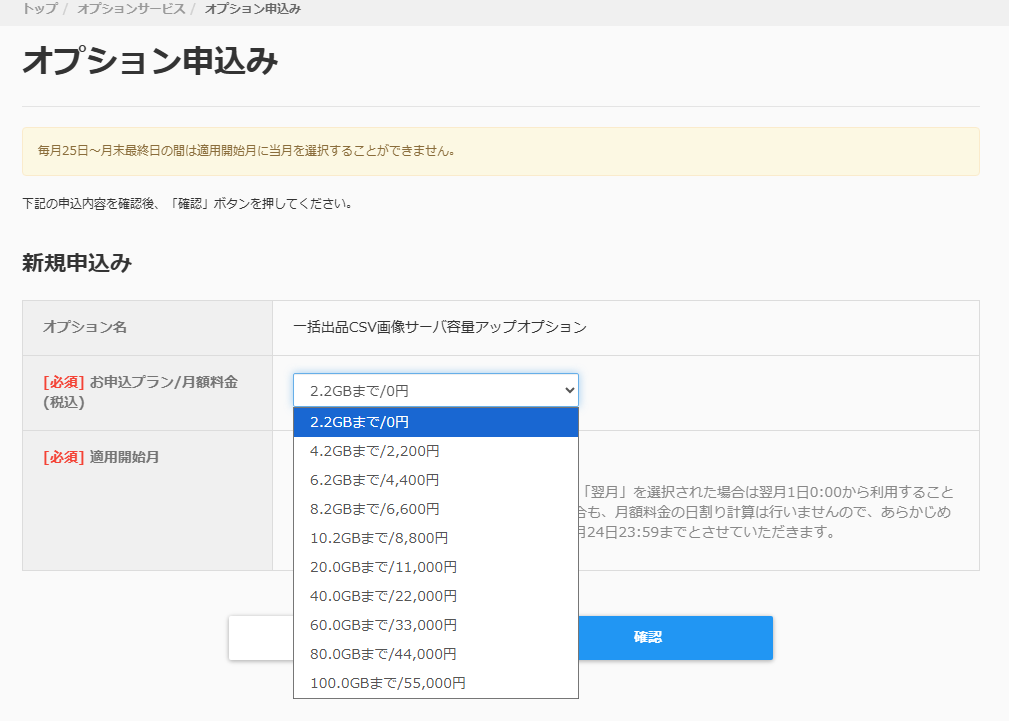Choose the 4.2GBまで/2,200円 plan
Image resolution: width=1009 pixels, height=721 pixels.
436,451
